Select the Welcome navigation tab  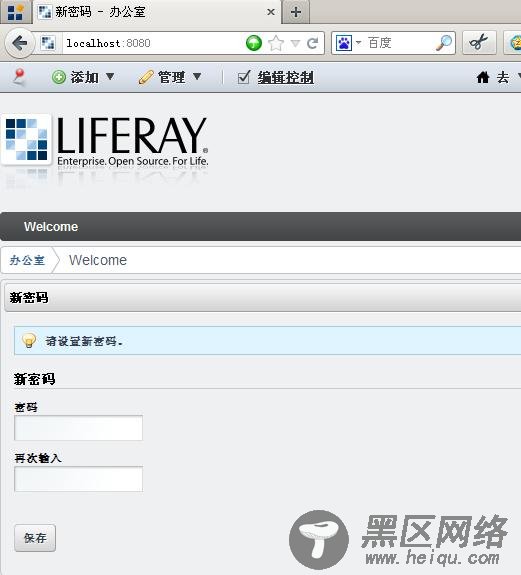click(x=51, y=227)
